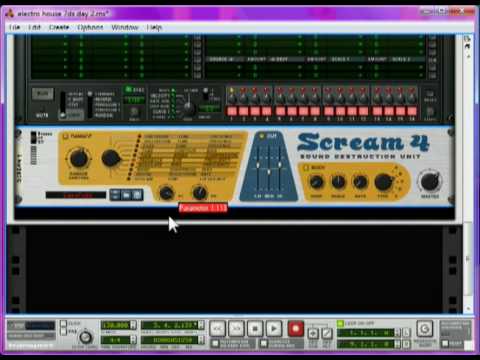
Task: Click the Body Auto knob
Action: 360,182
